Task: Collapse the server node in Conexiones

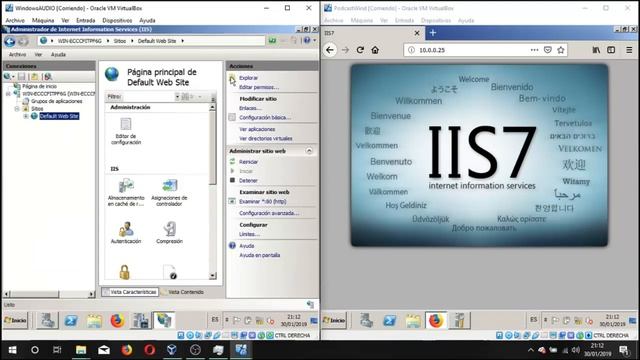Action: (8, 94)
